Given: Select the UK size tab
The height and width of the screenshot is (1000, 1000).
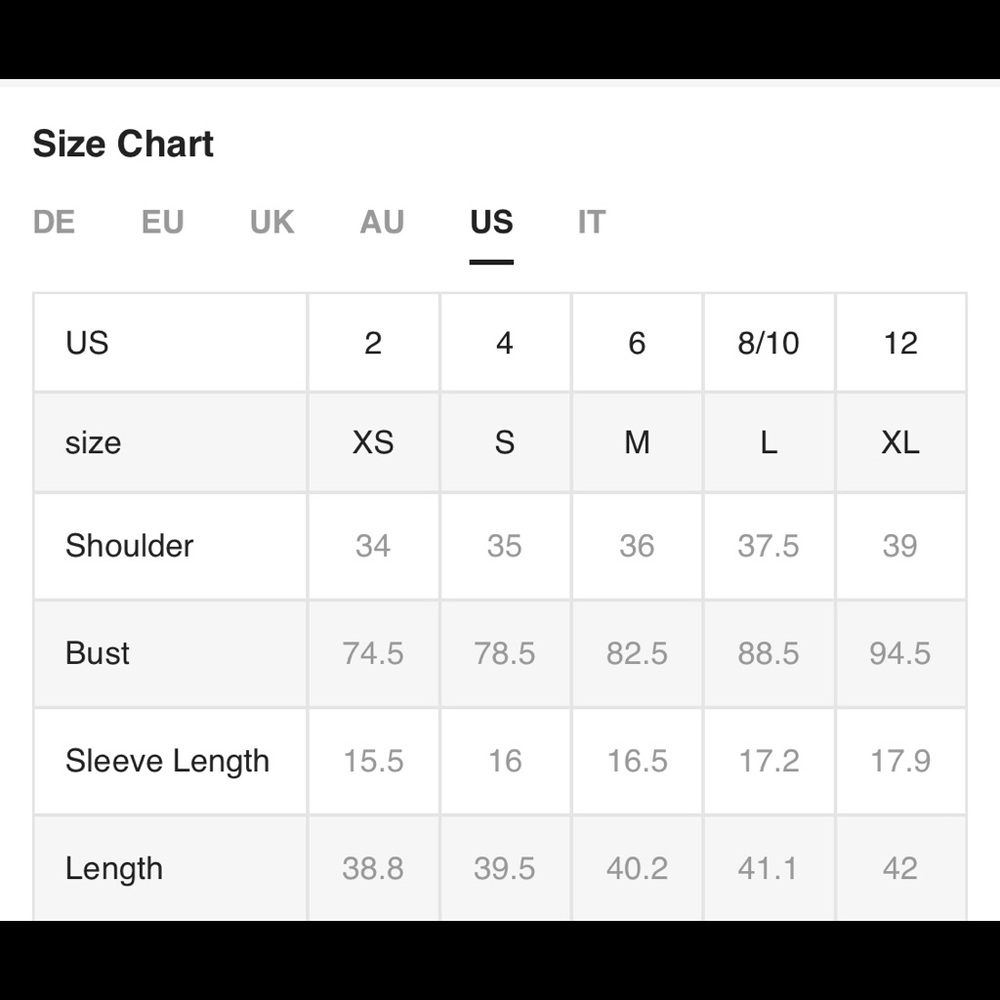Looking at the screenshot, I should click(272, 222).
